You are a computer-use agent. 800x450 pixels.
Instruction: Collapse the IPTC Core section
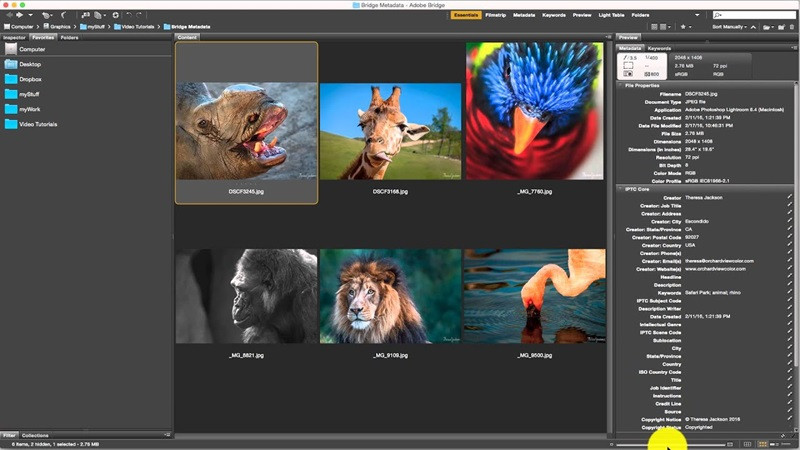point(621,189)
